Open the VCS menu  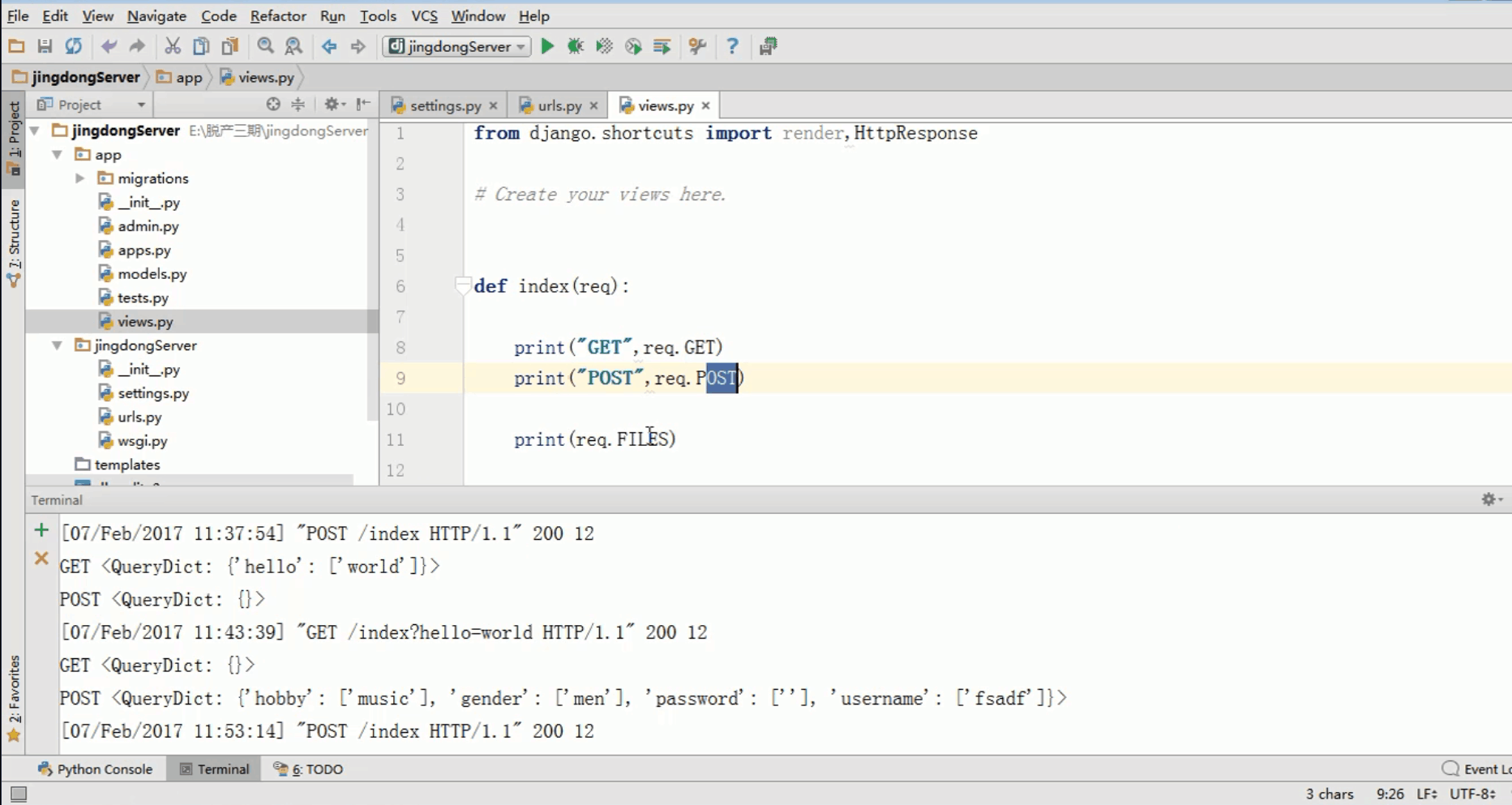click(424, 15)
